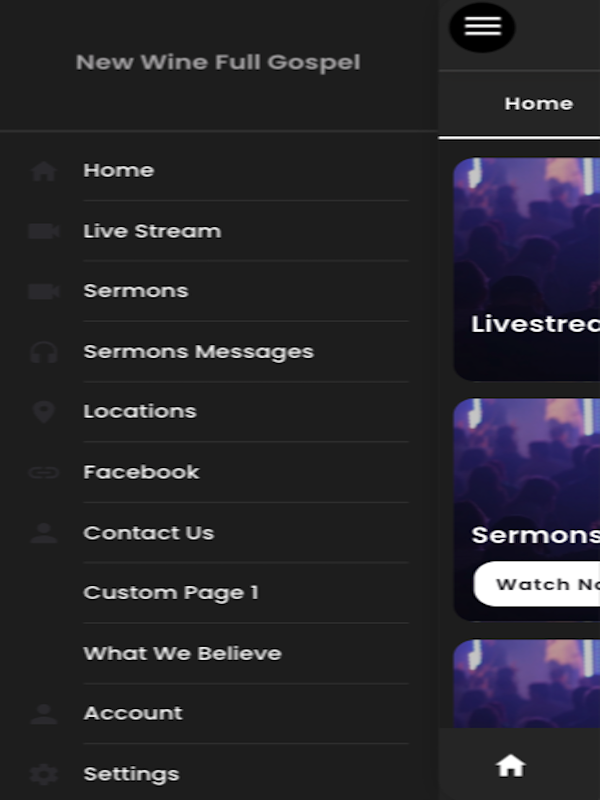The width and height of the screenshot is (600, 800).
Task: Click the headphones icon for Sermons Messages
Action: point(43,352)
